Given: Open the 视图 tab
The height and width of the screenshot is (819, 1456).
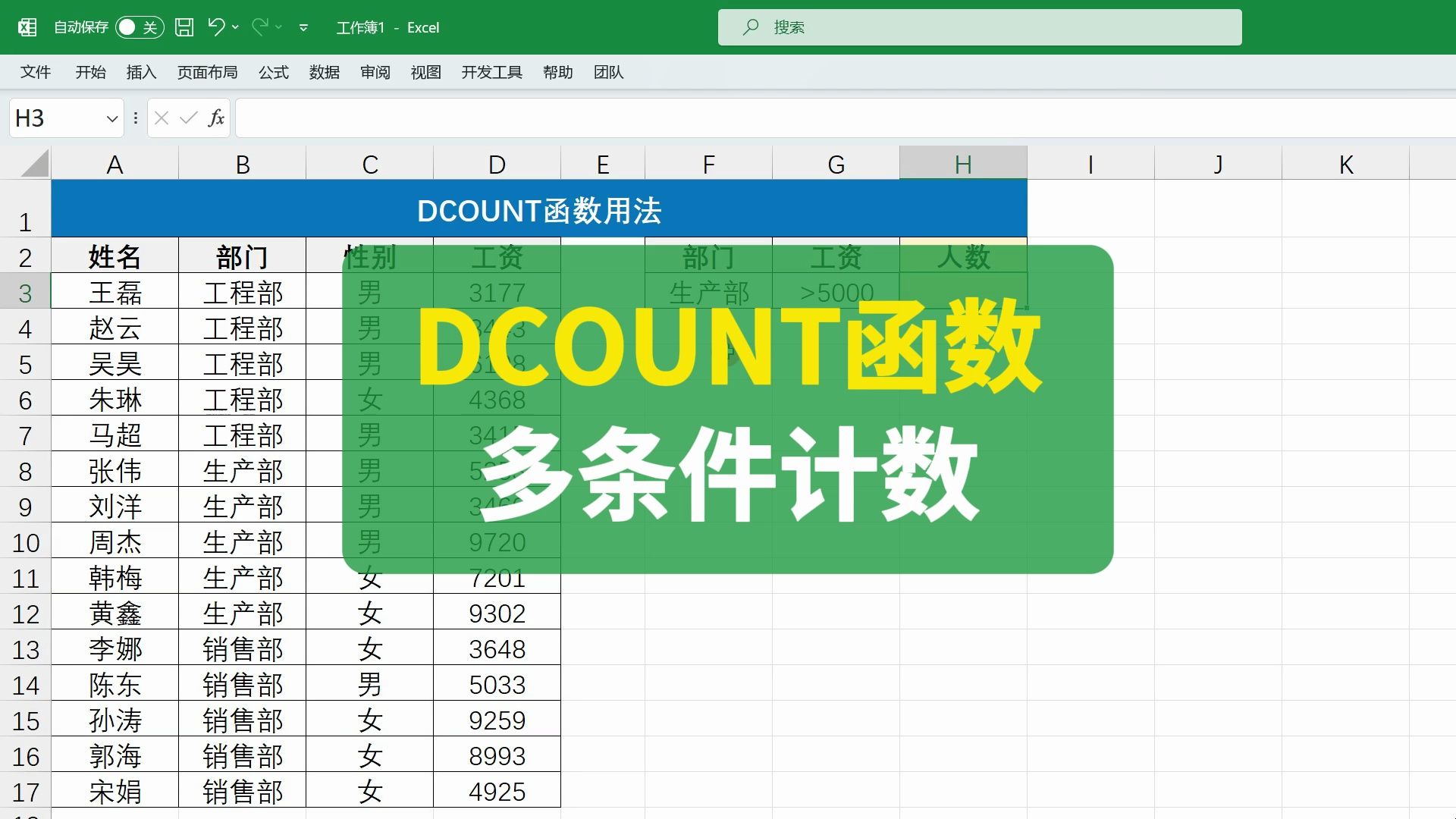Looking at the screenshot, I should pyautogui.click(x=426, y=72).
